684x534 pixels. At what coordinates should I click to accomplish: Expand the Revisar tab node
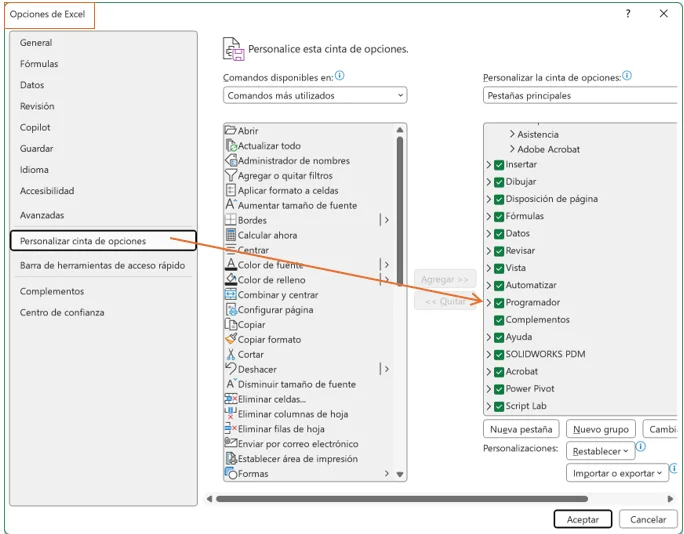pyautogui.click(x=489, y=251)
